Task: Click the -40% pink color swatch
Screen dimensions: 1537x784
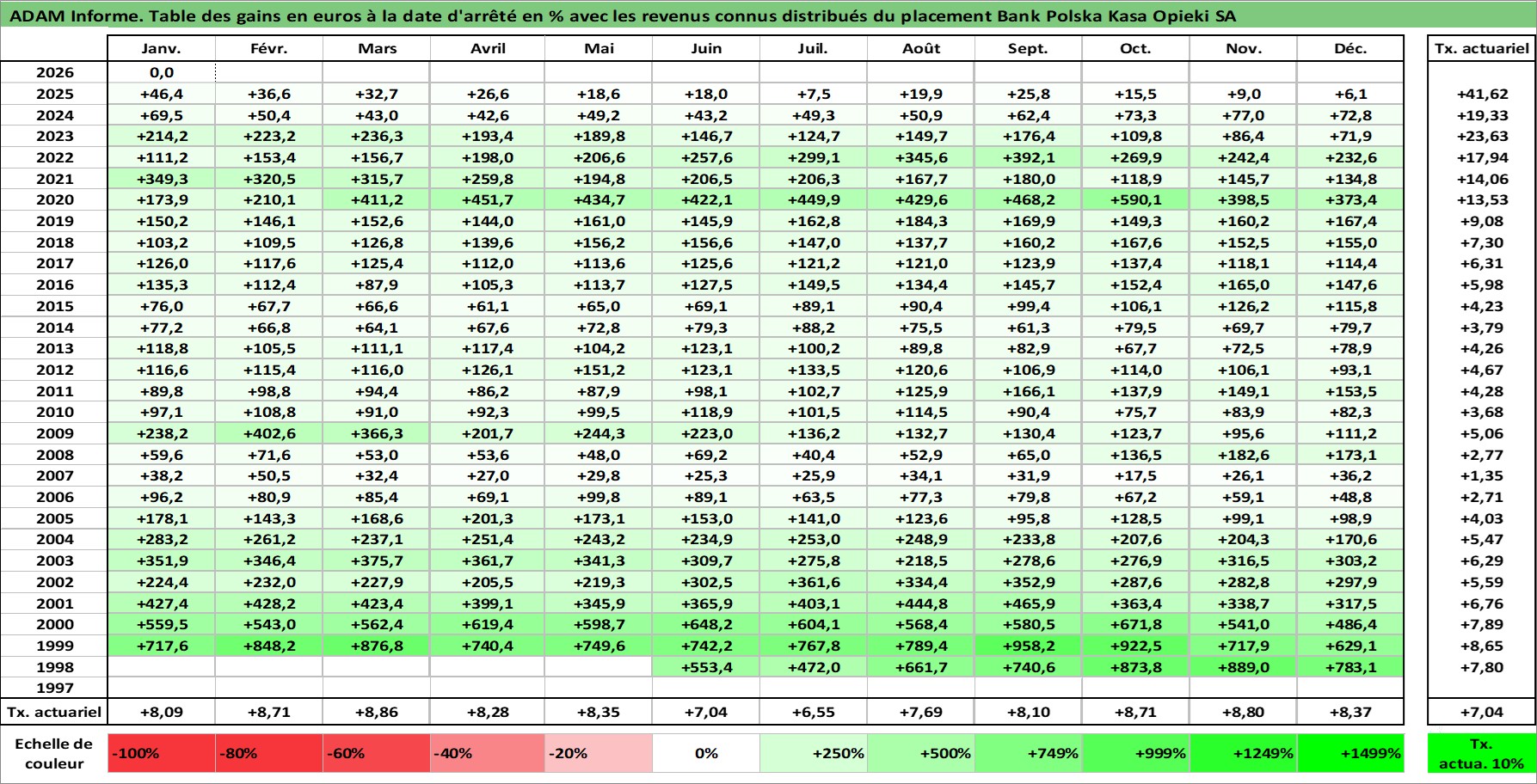Action: click(x=488, y=753)
